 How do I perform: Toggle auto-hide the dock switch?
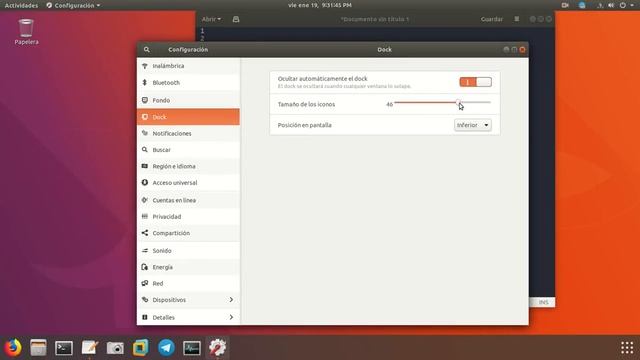(476, 82)
